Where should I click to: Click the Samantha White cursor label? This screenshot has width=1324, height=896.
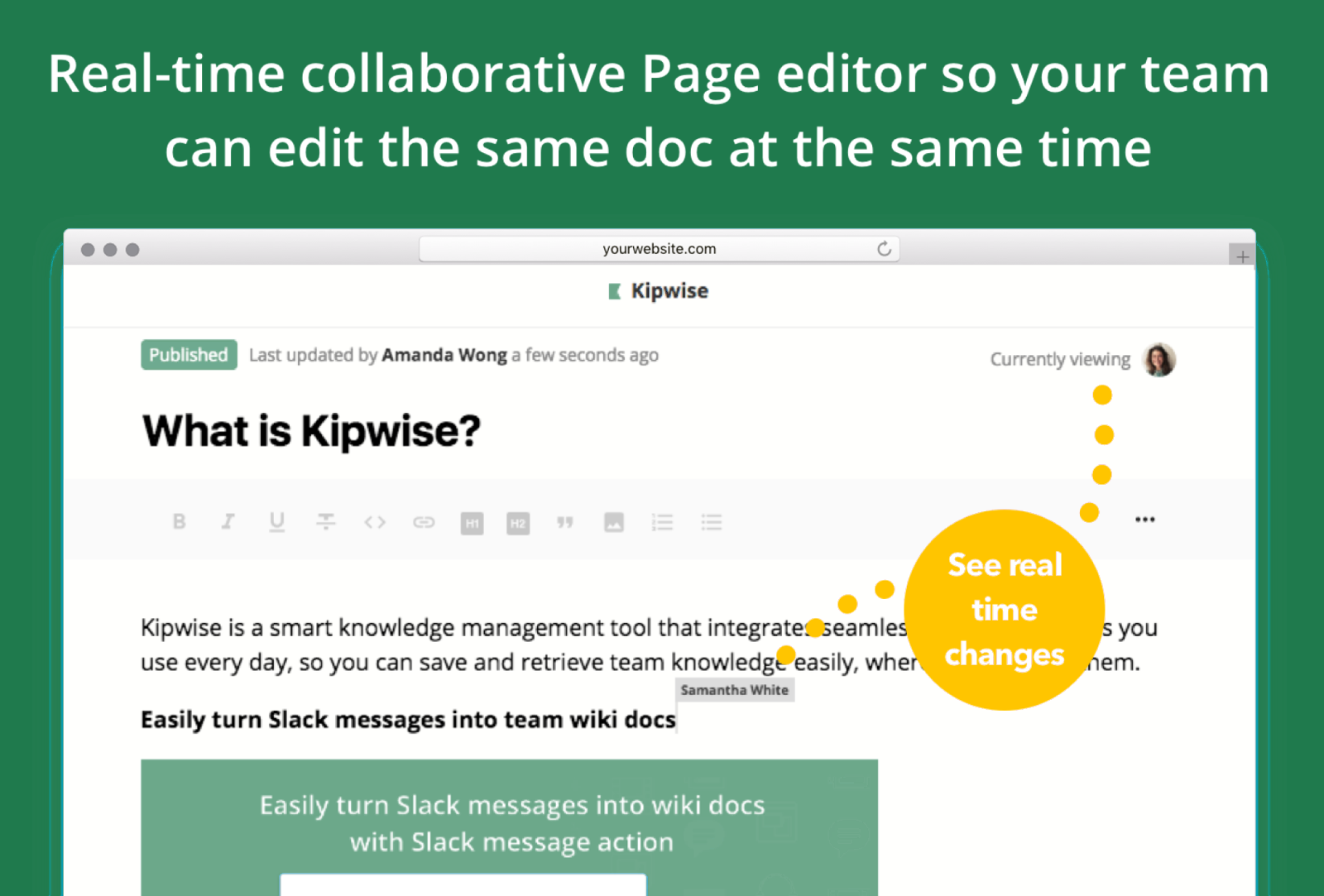[x=735, y=690]
